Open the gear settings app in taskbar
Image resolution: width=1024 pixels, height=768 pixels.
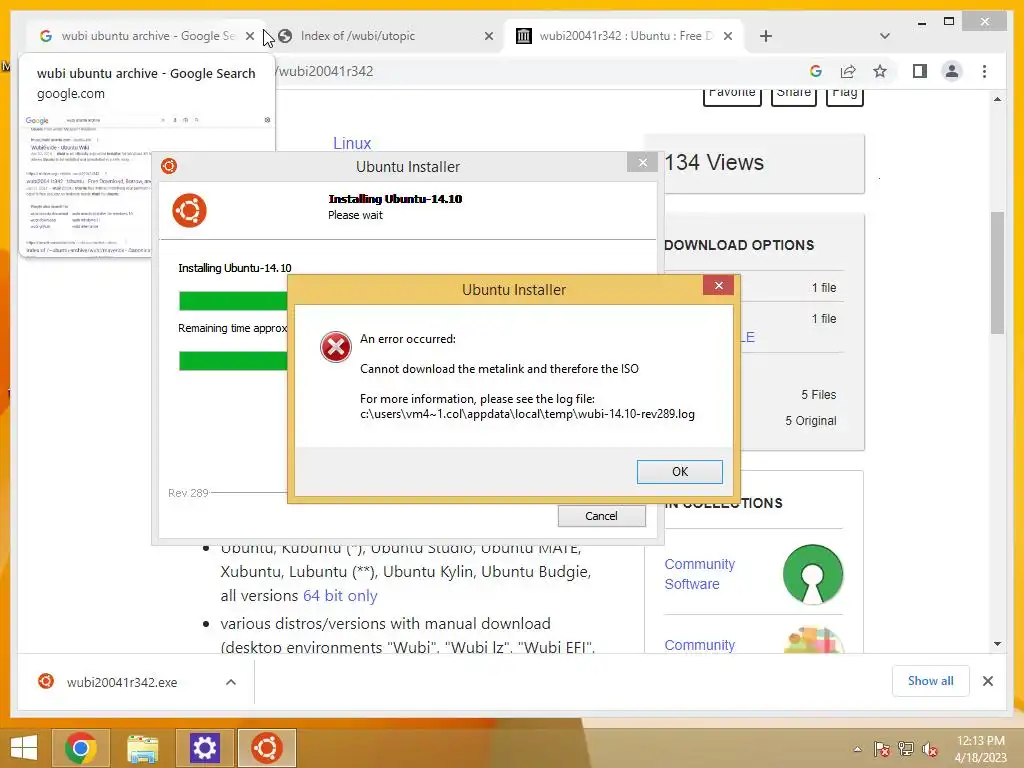click(204, 748)
